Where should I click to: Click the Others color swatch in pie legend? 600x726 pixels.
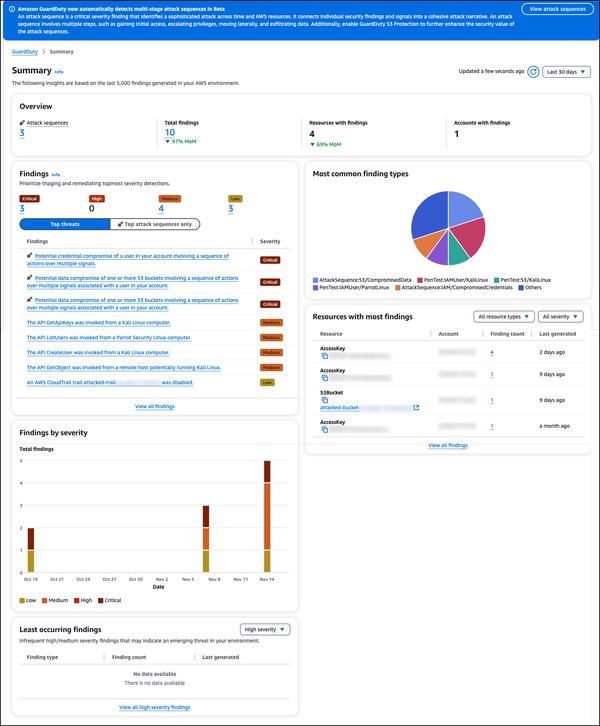click(x=521, y=288)
